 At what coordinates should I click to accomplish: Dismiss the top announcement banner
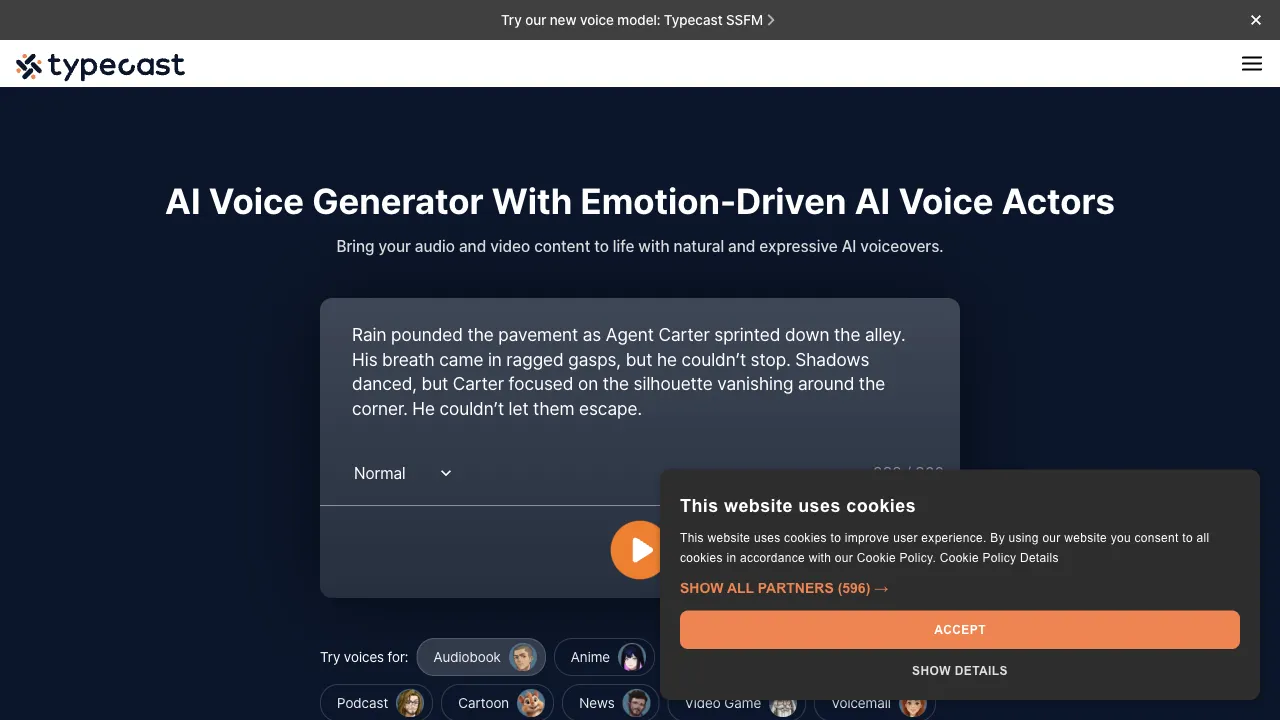[x=1256, y=20]
